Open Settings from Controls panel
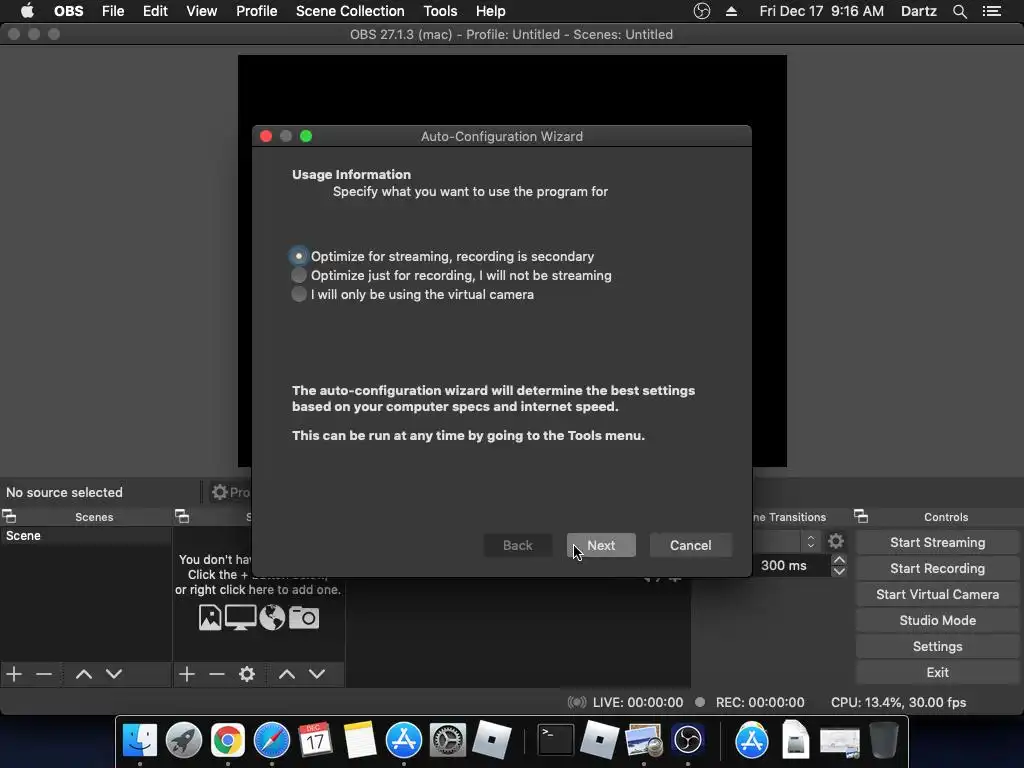This screenshot has height=768, width=1024. (937, 647)
